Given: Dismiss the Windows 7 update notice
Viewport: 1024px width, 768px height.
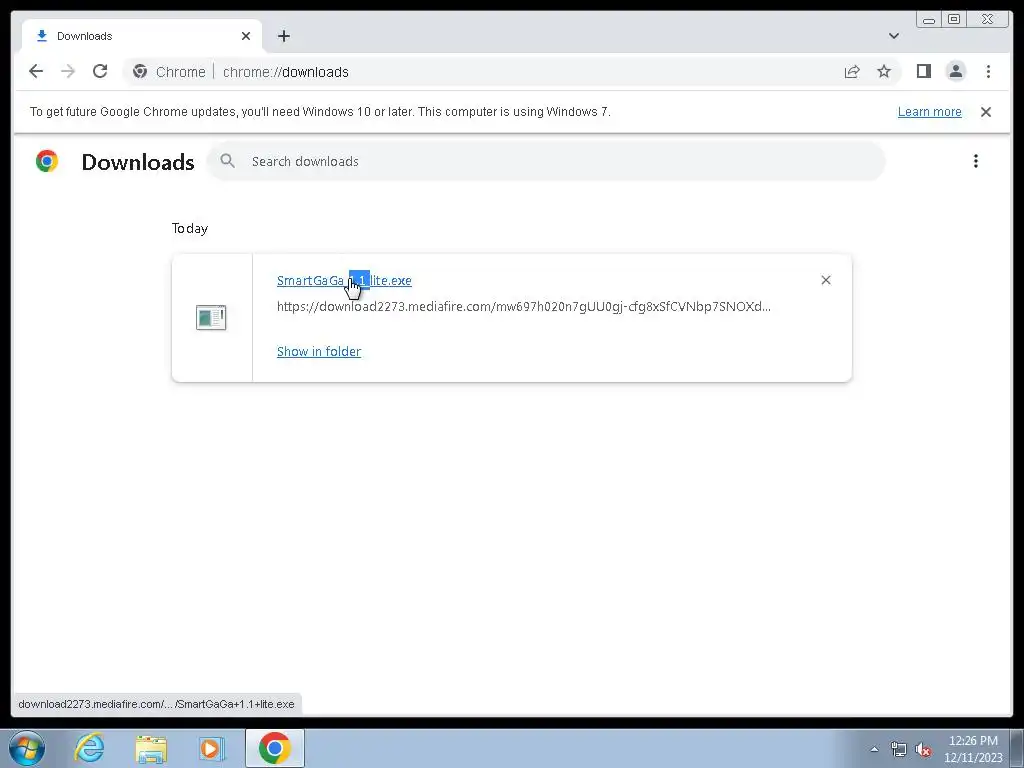Looking at the screenshot, I should [x=986, y=112].
